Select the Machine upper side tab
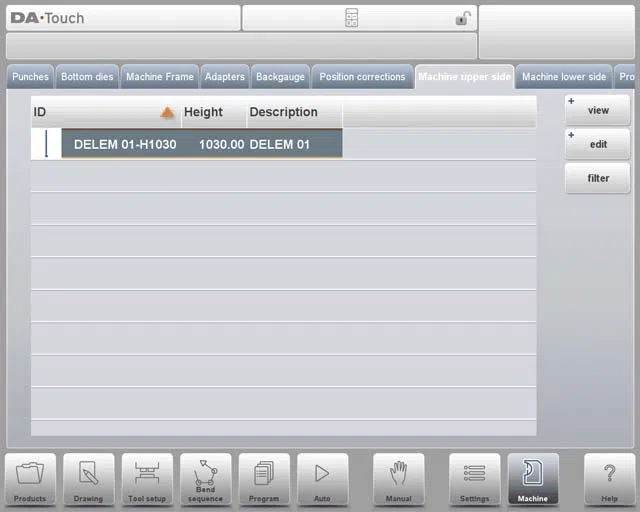Viewport: 640px width, 512px height. 464,77
